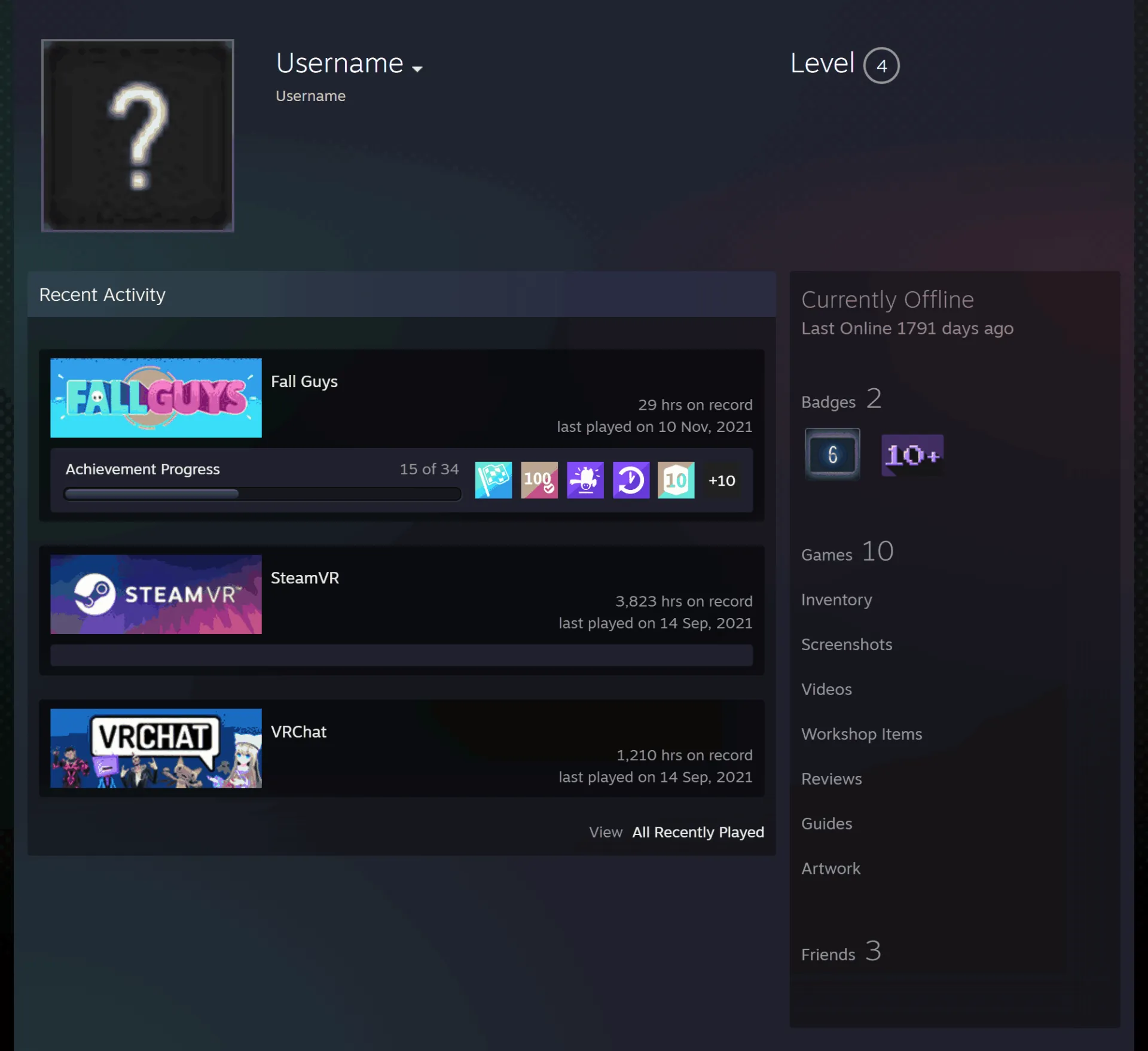Open the Guides page

coord(827,824)
